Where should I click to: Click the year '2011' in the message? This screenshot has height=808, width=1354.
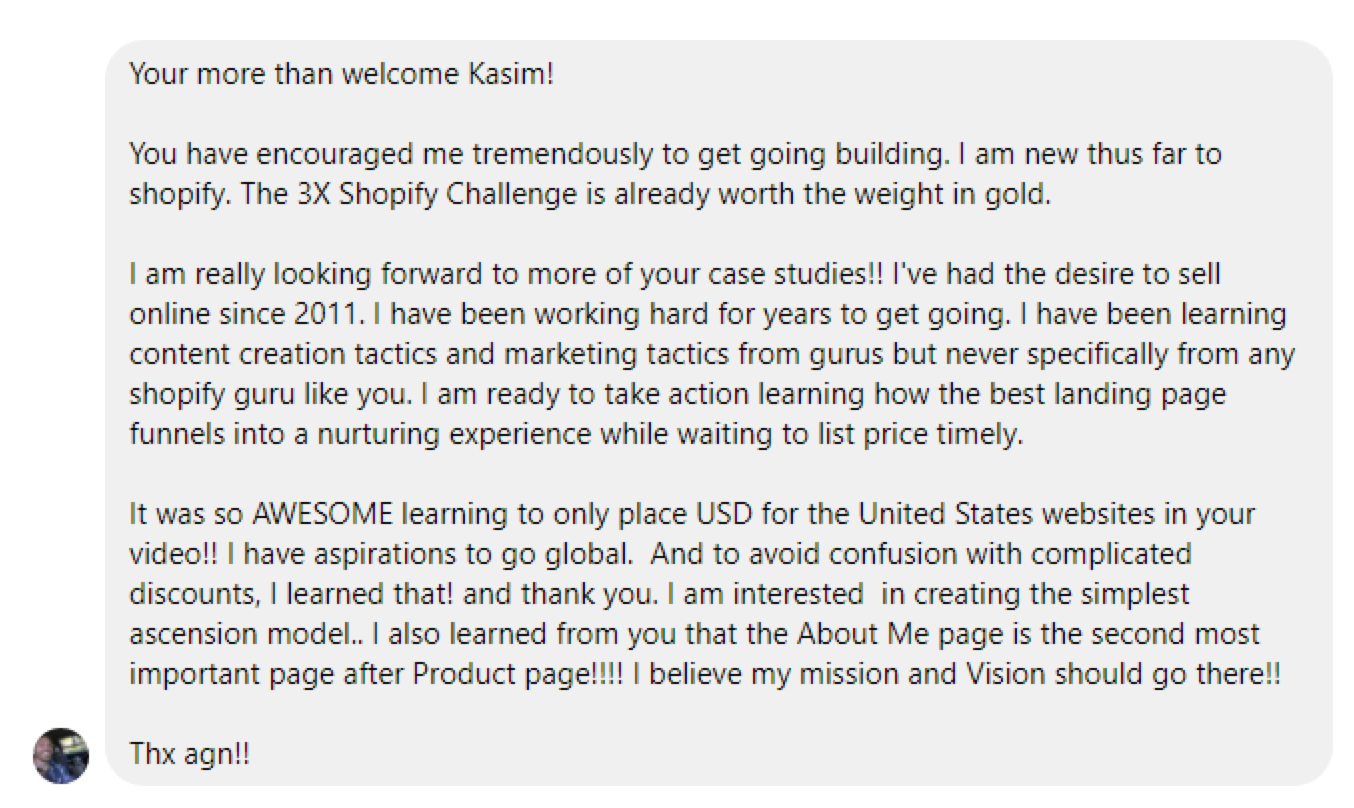click(326, 314)
